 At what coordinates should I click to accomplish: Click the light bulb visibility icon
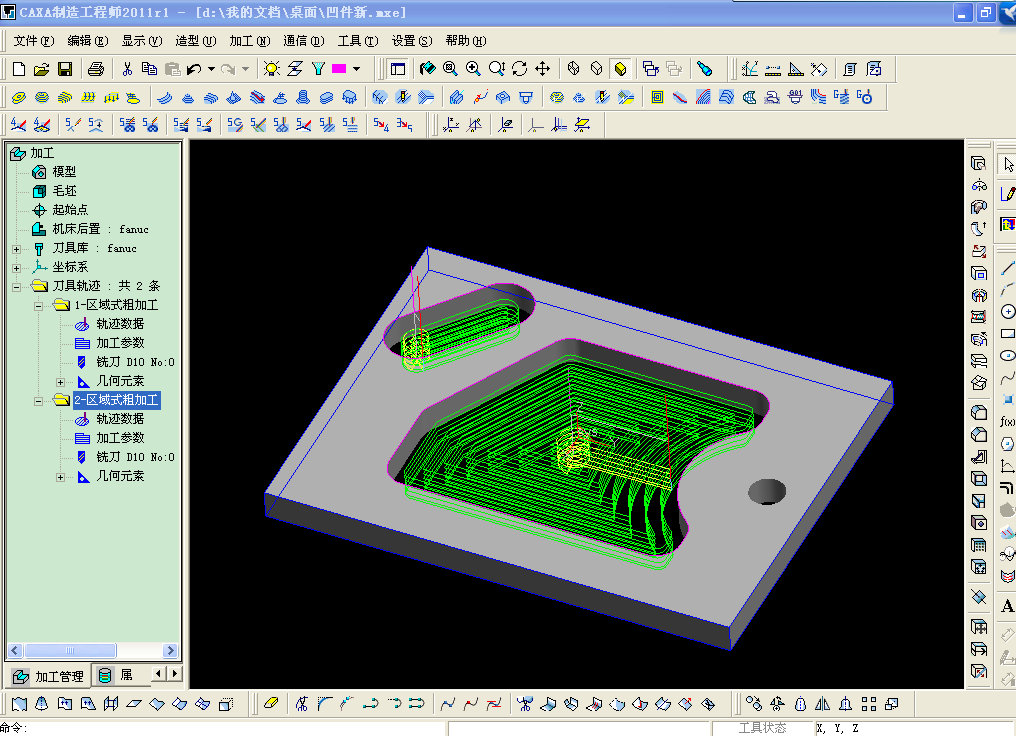[x=271, y=69]
